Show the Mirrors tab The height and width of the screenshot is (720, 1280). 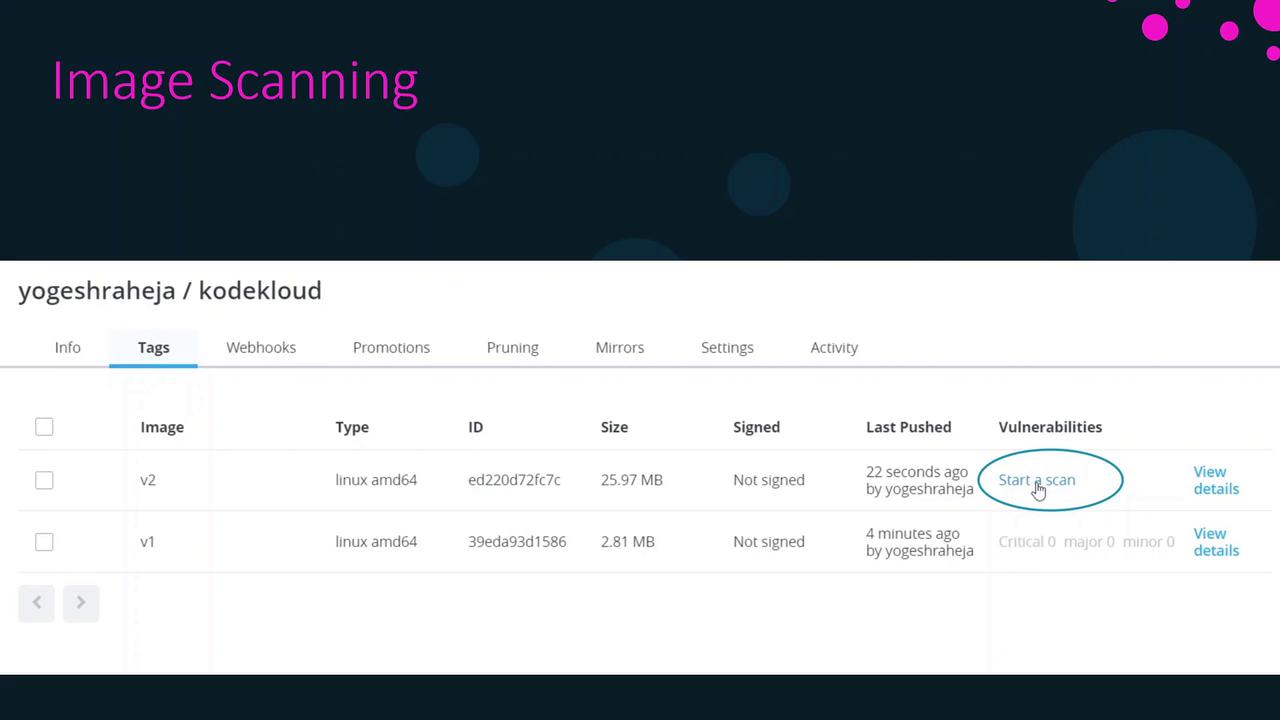[620, 347]
